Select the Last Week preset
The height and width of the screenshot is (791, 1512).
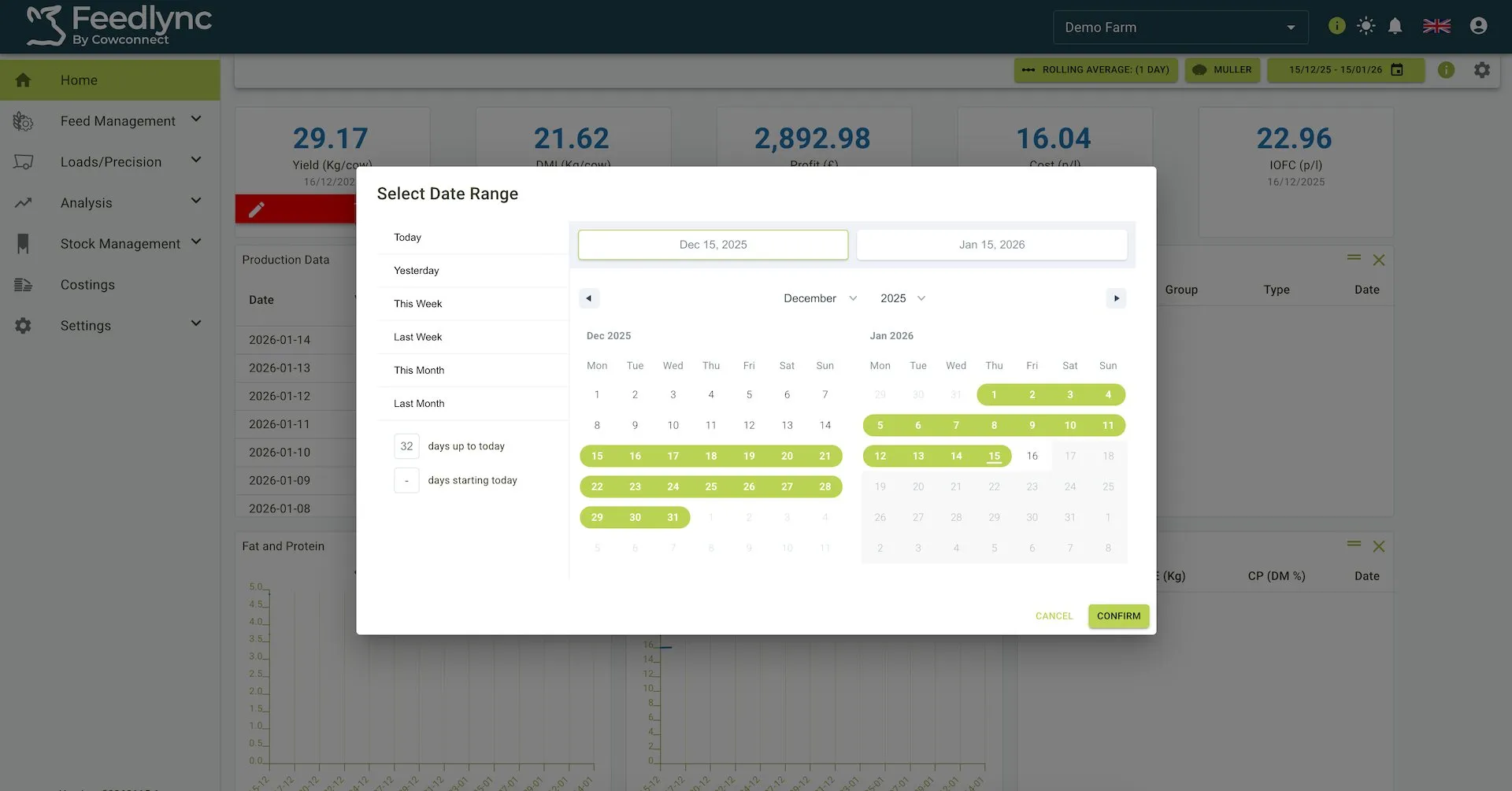click(x=472, y=337)
